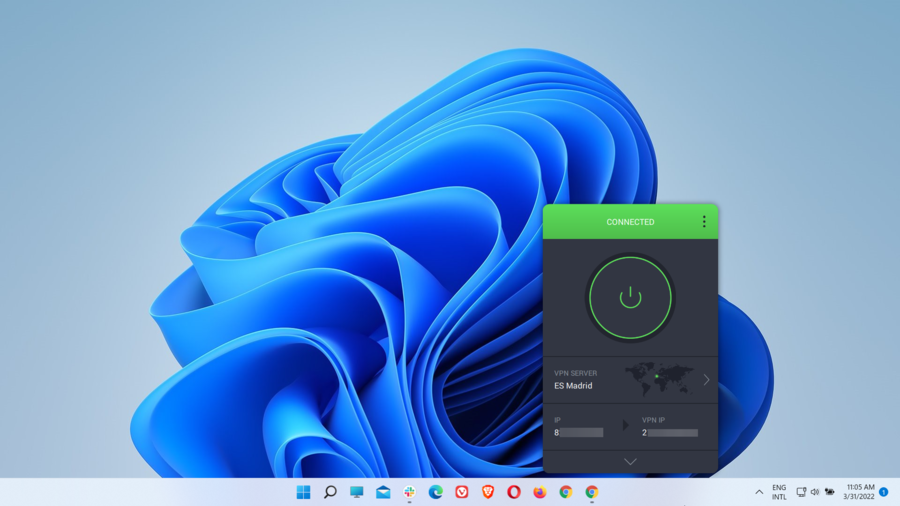Screen dimensions: 900x506
Task: Switch the ENG INTL input language
Action: [x=779, y=492]
